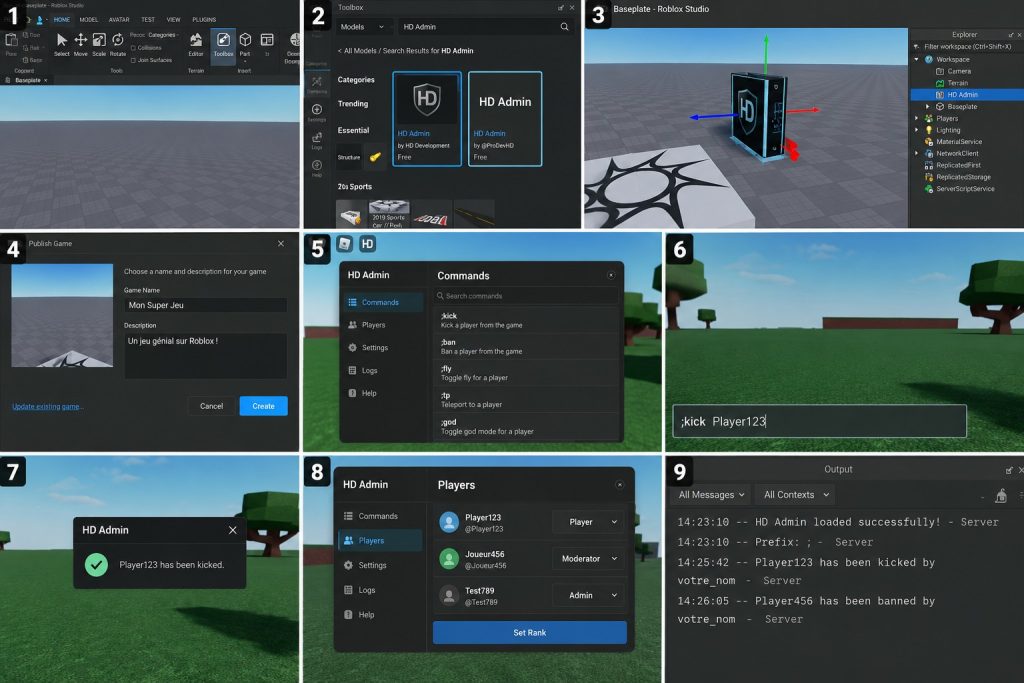Toggle the Join Surfaces checkbox

pos(133,60)
